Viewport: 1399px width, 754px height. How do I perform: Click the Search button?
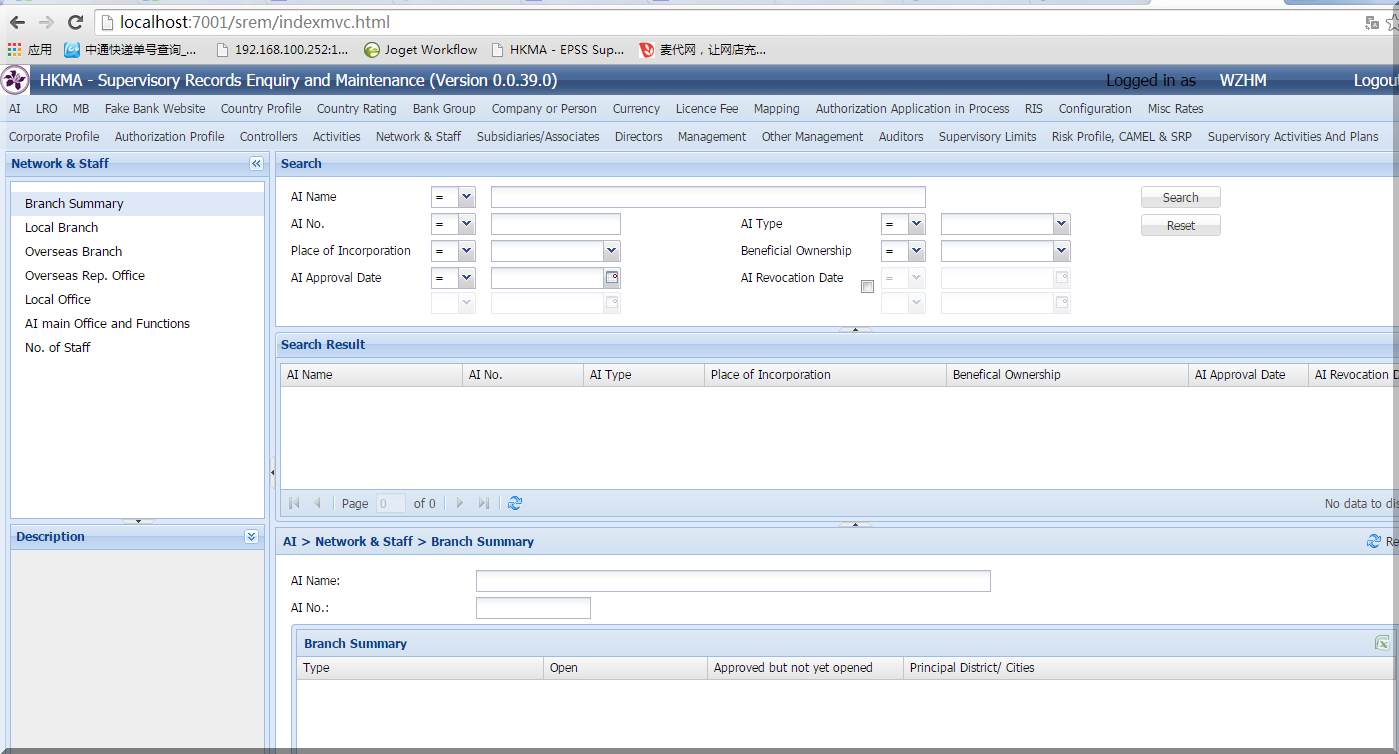(1180, 198)
